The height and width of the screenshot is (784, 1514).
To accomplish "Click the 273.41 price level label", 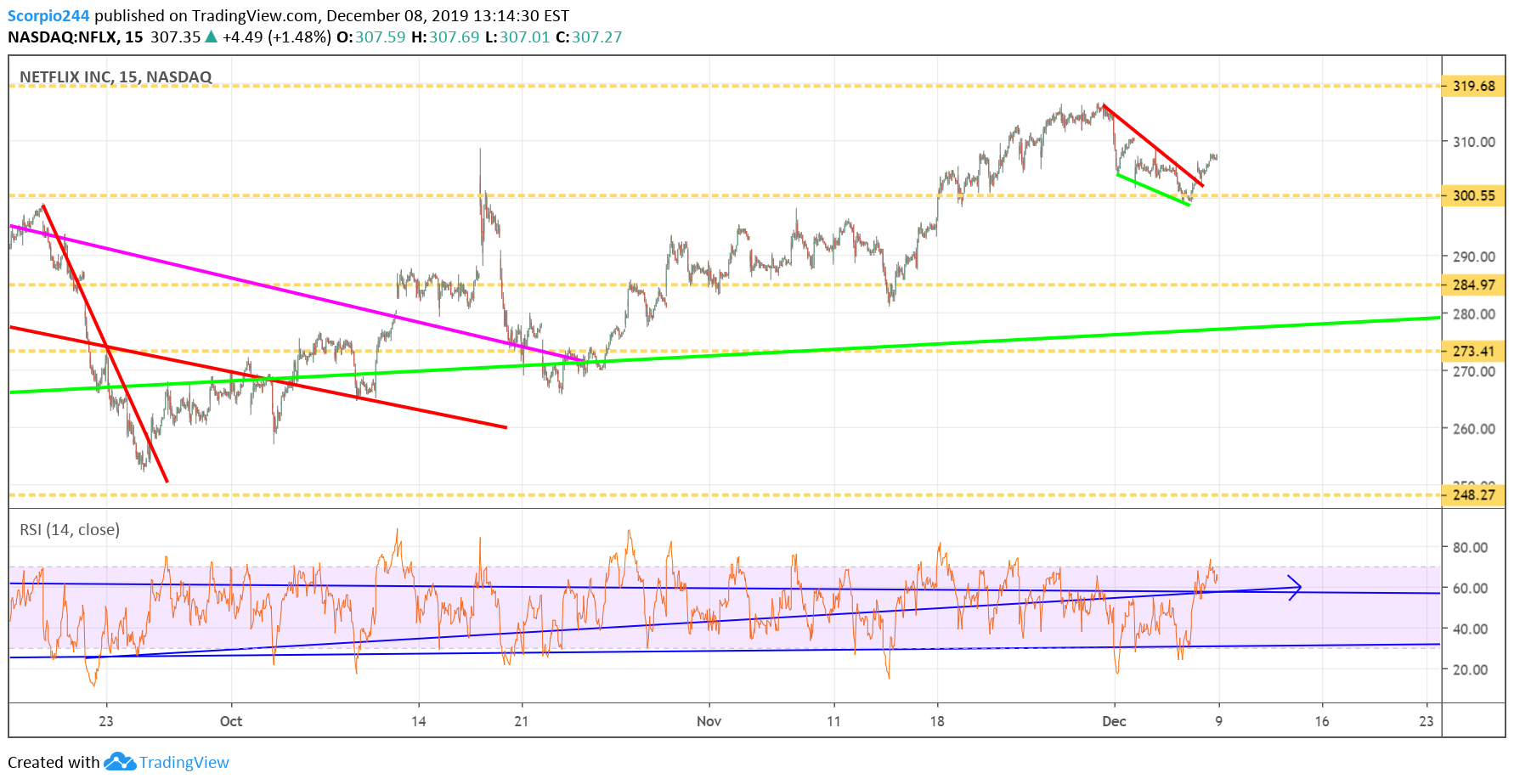I will pyautogui.click(x=1473, y=351).
